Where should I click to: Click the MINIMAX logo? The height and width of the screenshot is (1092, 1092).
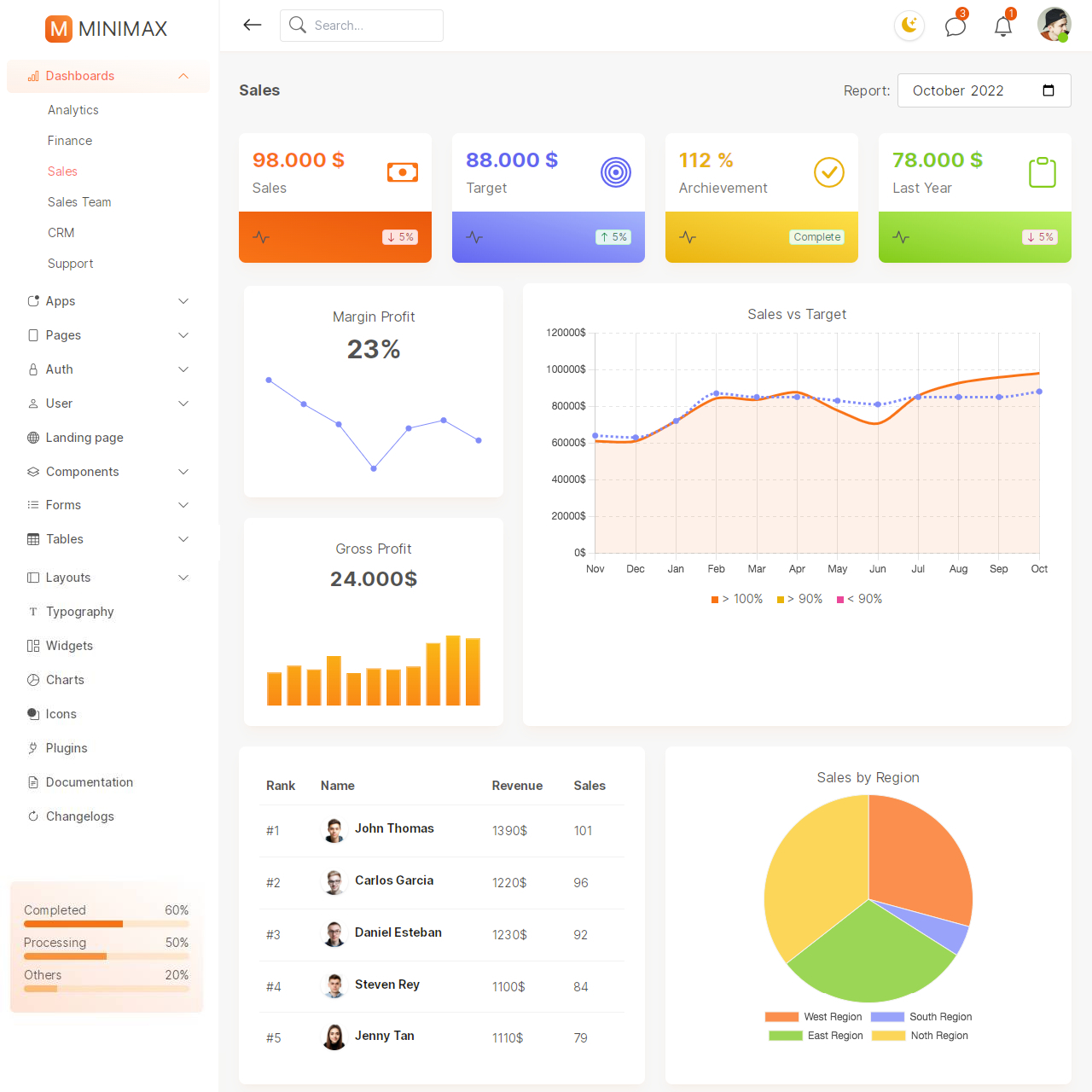pos(107,29)
